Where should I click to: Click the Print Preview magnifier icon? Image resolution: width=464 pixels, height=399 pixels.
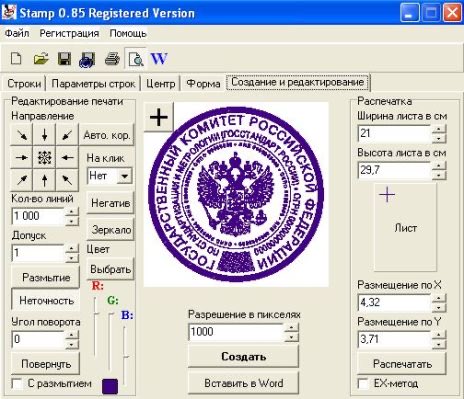click(135, 59)
